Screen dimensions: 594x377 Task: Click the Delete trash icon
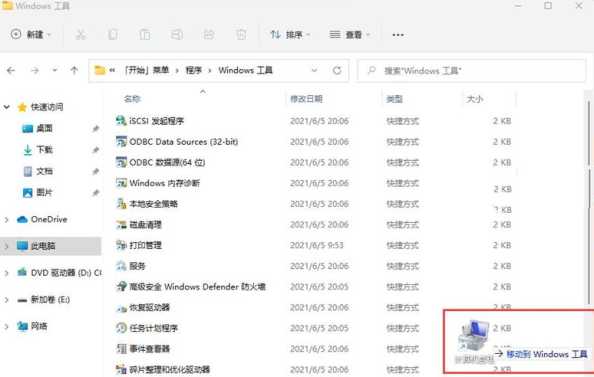pyautogui.click(x=241, y=35)
